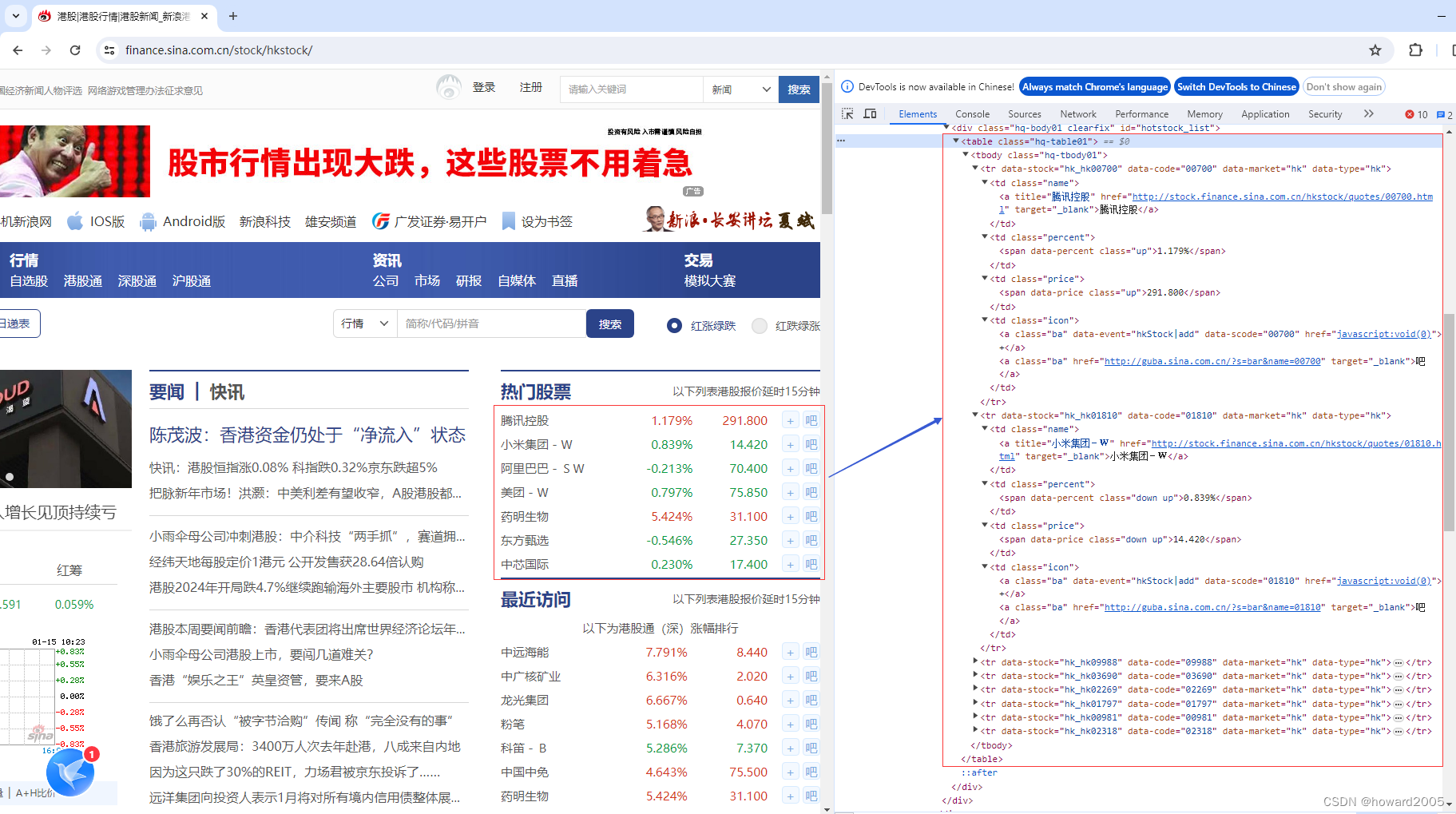Click the 登录 login link
The height and width of the screenshot is (814, 1456).
(483, 87)
